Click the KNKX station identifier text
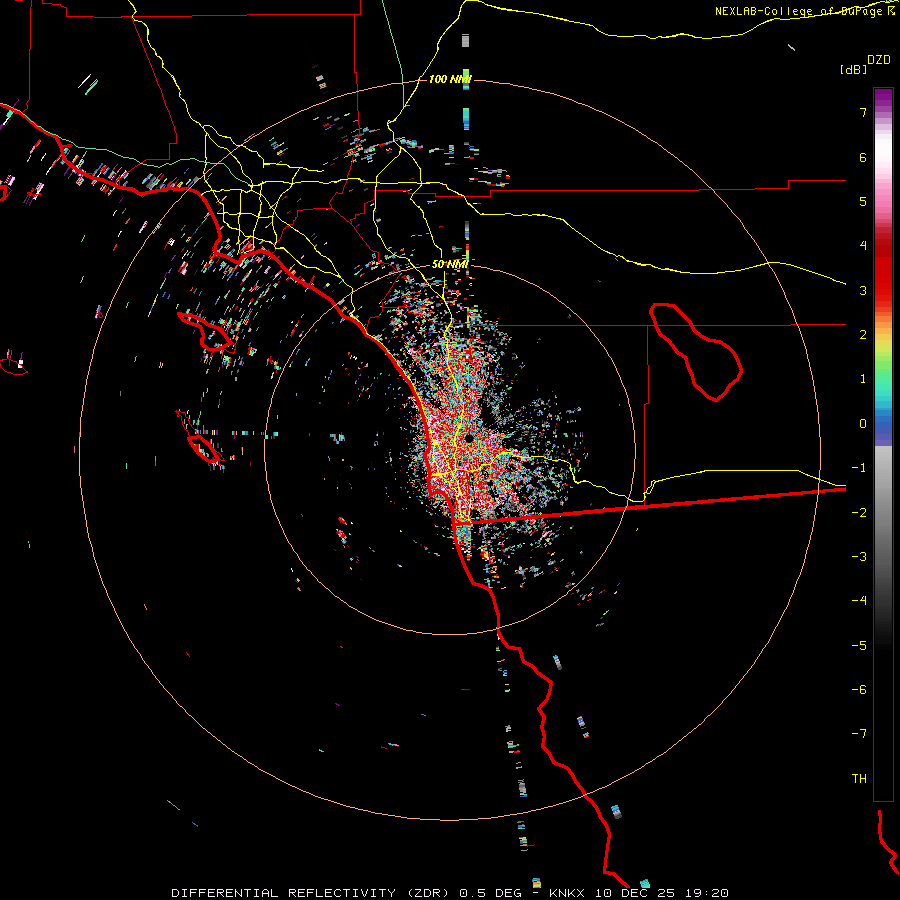The height and width of the screenshot is (900, 900). click(567, 893)
